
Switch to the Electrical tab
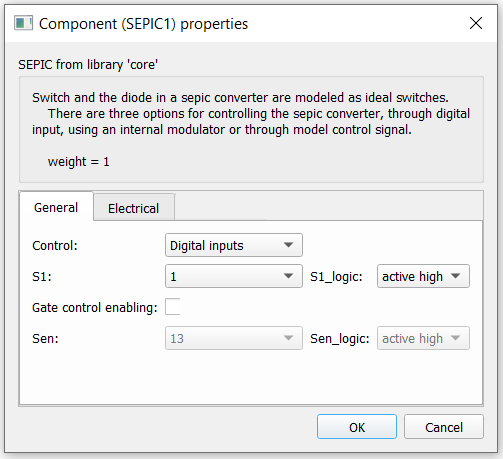[134, 208]
